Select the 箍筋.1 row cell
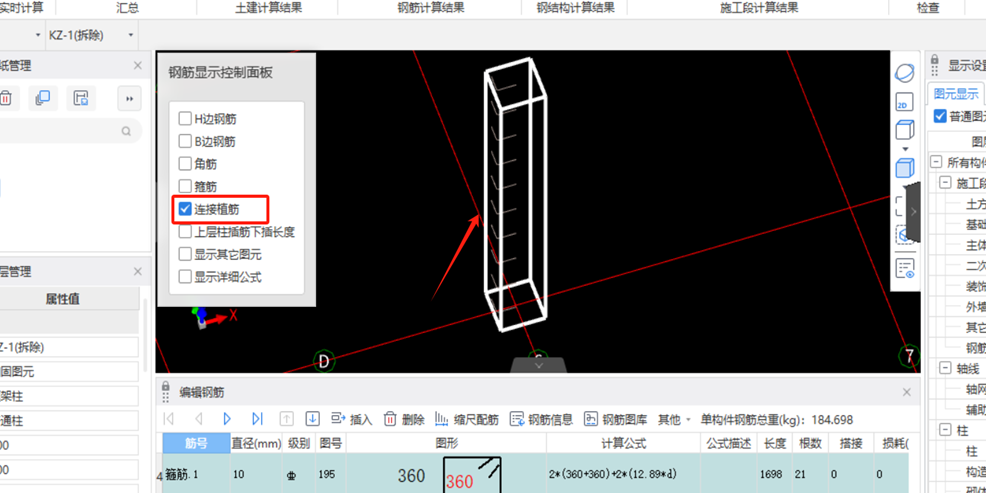Viewport: 986px width, 493px height. point(196,474)
